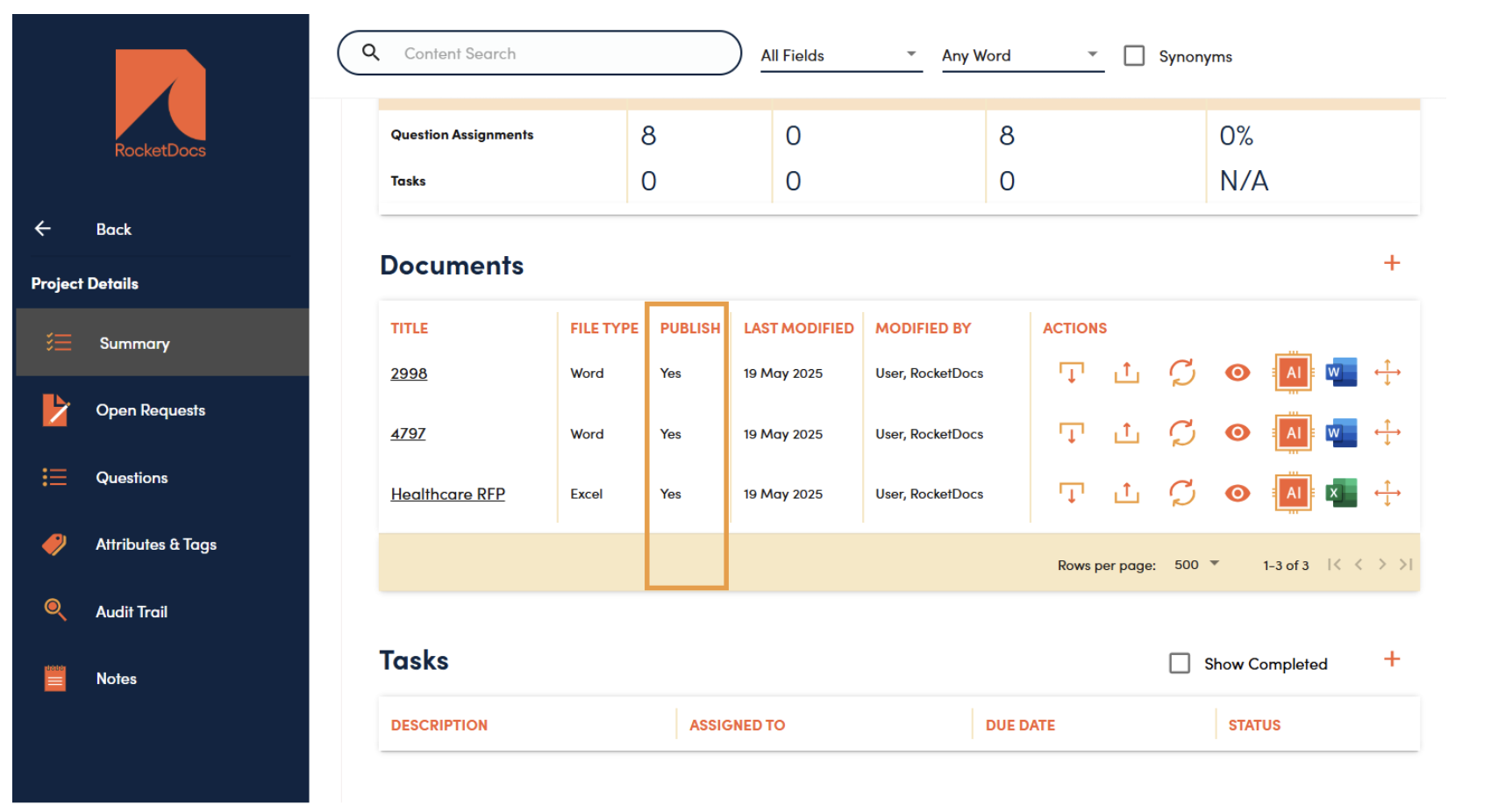Click move icon for Healthcare RFP
The width and height of the screenshot is (1498, 812).
(1387, 493)
